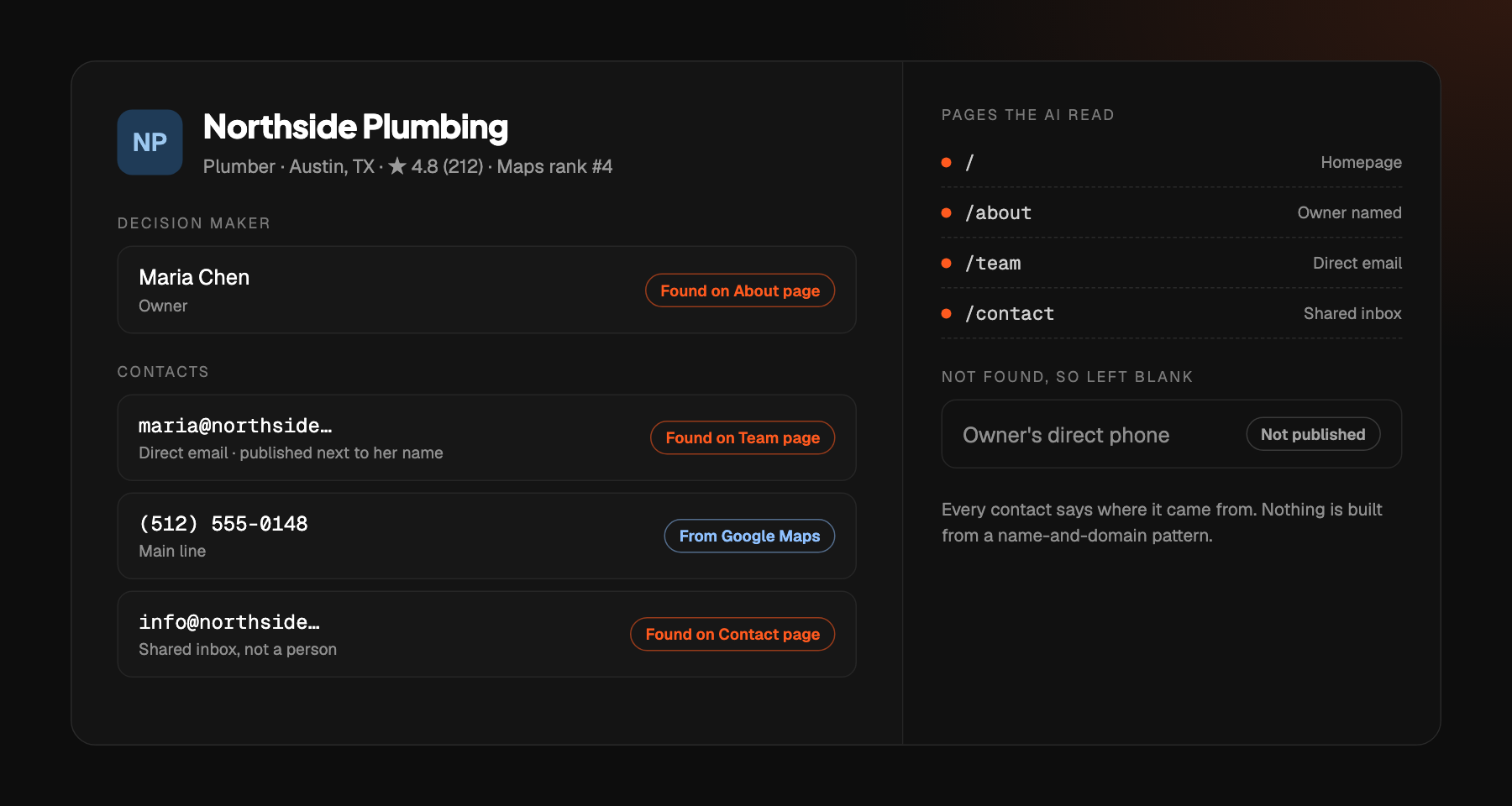Open the /about page row
The width and height of the screenshot is (1512, 806).
pyautogui.click(x=1172, y=213)
